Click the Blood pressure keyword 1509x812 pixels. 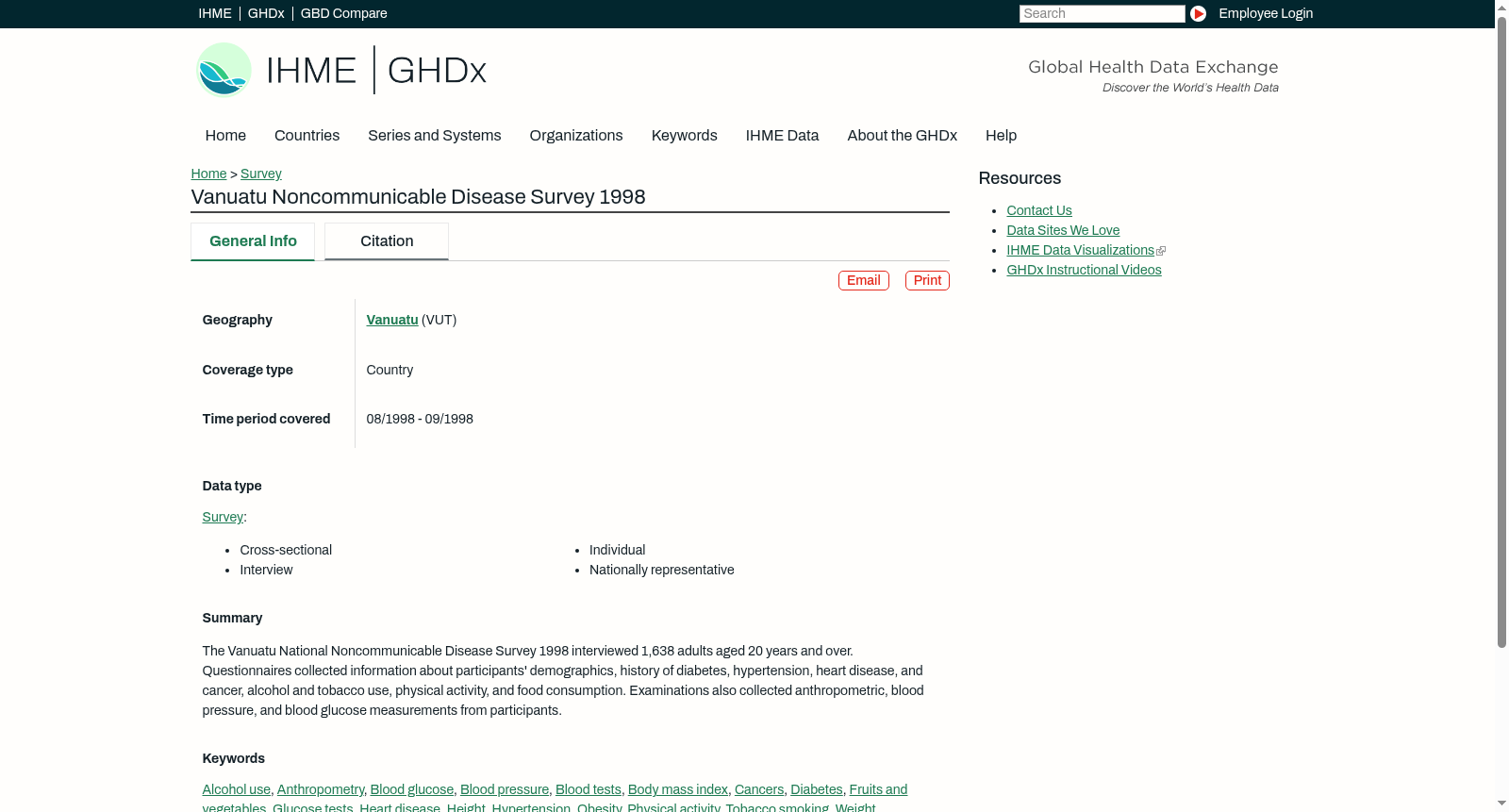(x=505, y=789)
